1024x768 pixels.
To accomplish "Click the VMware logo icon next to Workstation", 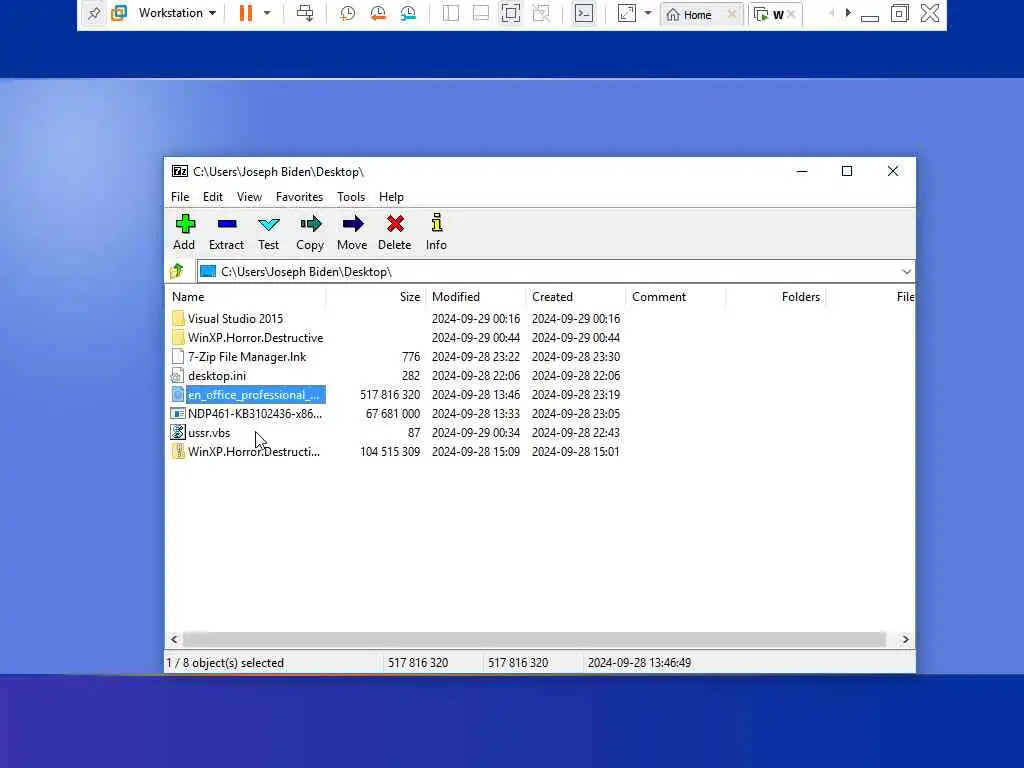I will (119, 13).
